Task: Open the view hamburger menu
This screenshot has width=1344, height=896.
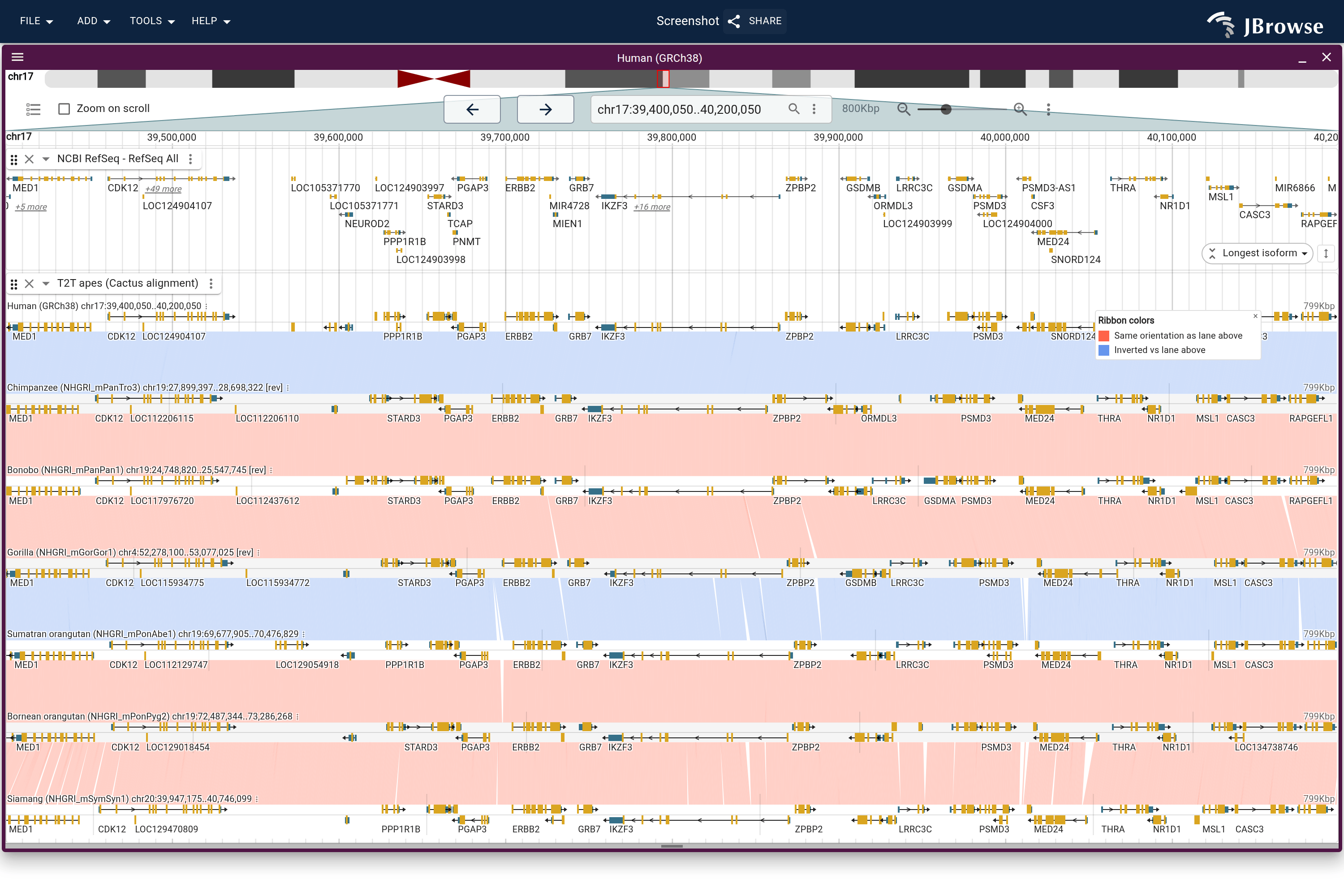Action: click(18, 57)
